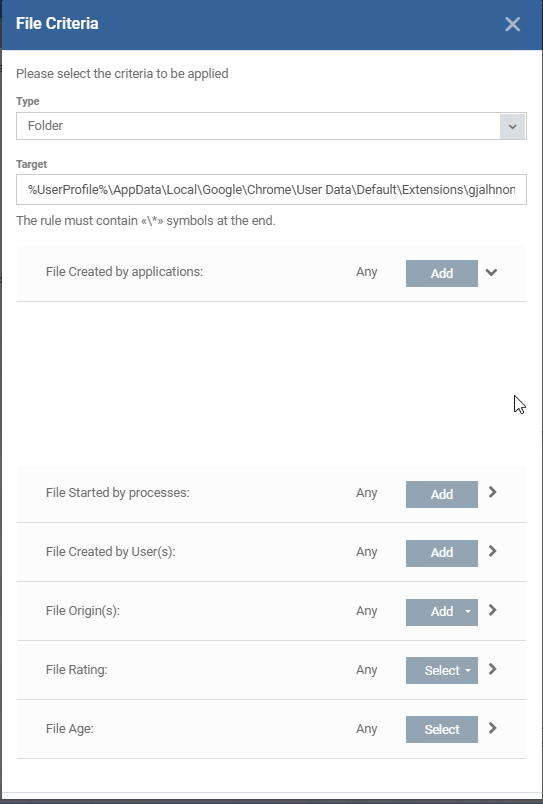Screen dimensions: 543x804
Task: Collapse the File Created by applications section
Action: coord(491,272)
